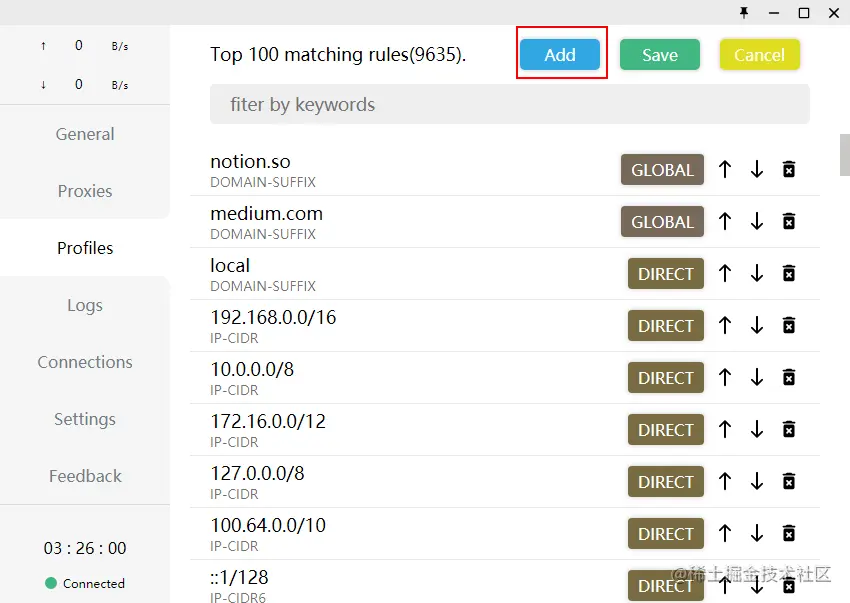View the Logs tab
Viewport: 850px width, 603px height.
85,305
